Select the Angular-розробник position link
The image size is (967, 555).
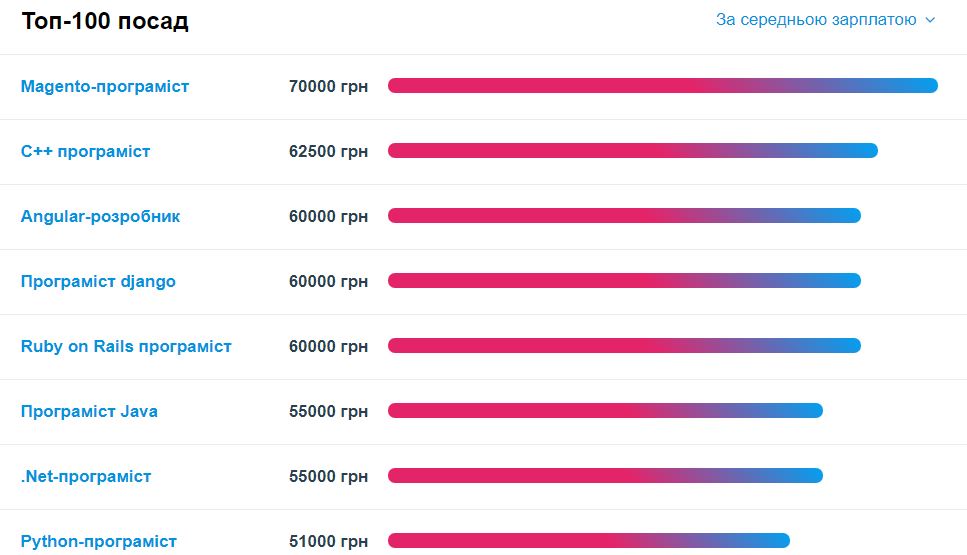point(101,216)
